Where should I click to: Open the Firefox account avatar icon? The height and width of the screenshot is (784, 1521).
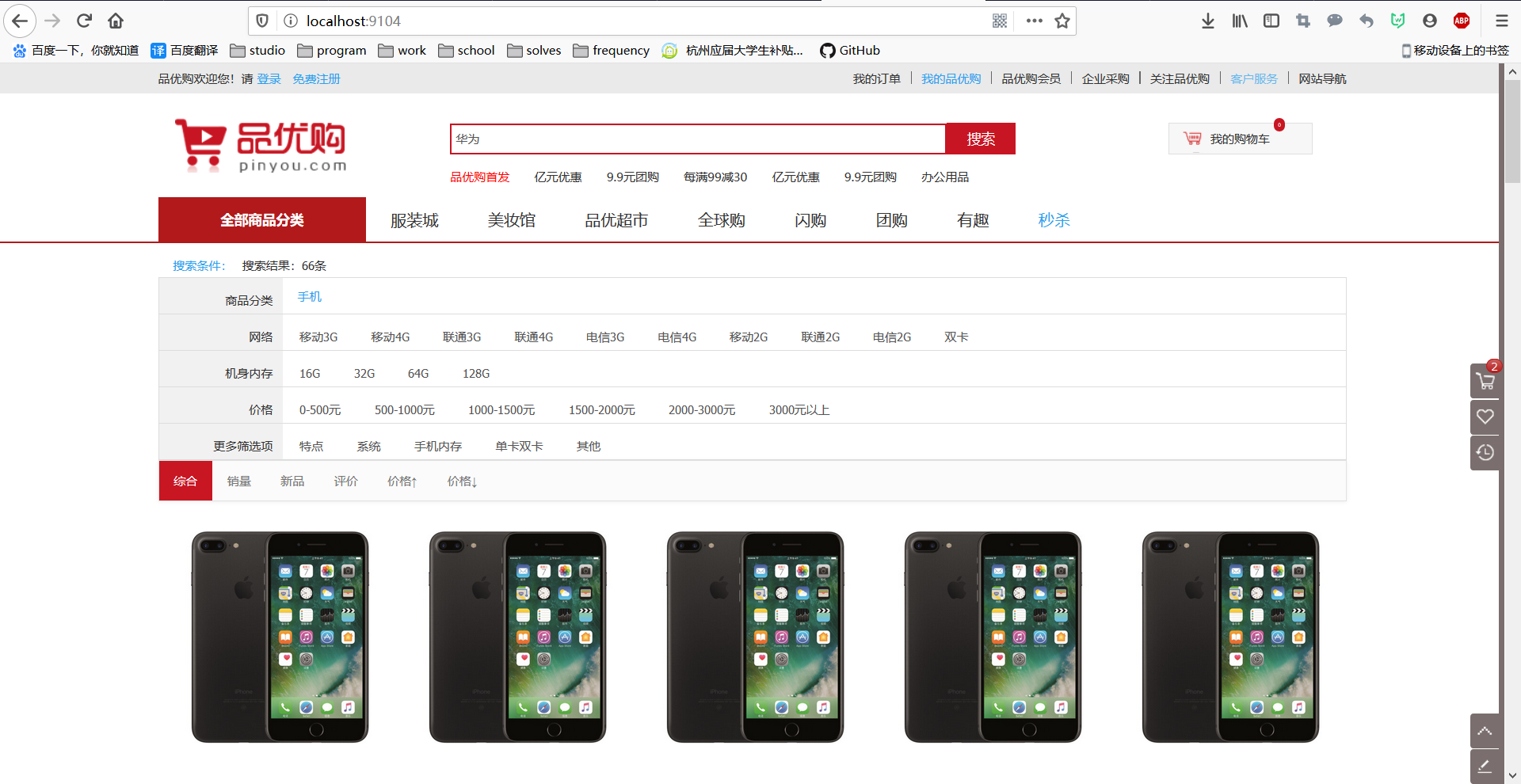click(1430, 21)
